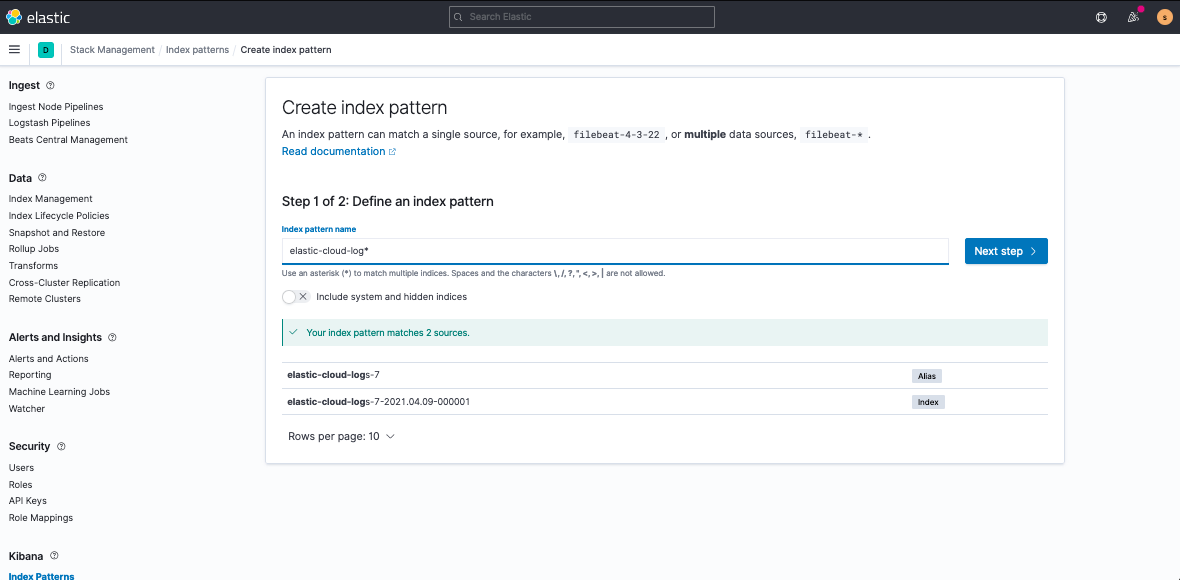Viewport: 1180px width, 580px height.
Task: Click the help icon beside Ingest
Action: point(50,86)
